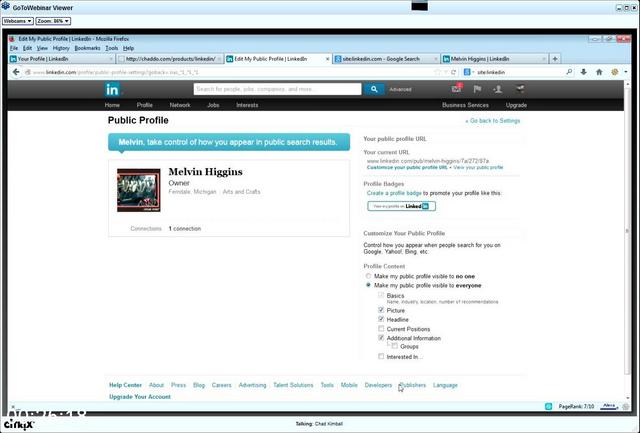The image size is (640, 433).
Task: Open a new tab with plus button
Action: click(x=555, y=59)
